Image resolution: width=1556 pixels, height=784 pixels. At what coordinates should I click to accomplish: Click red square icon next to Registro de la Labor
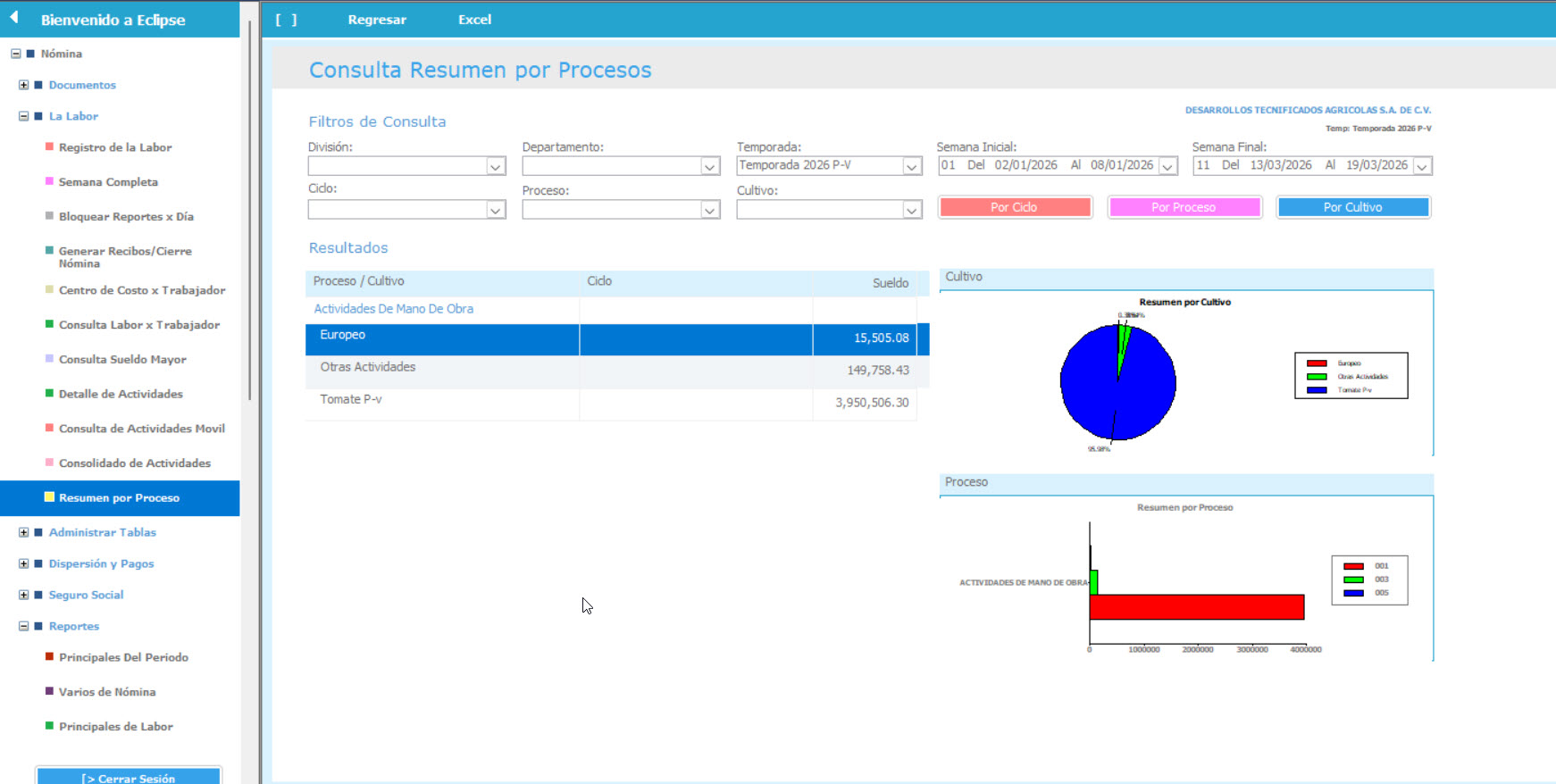click(49, 146)
